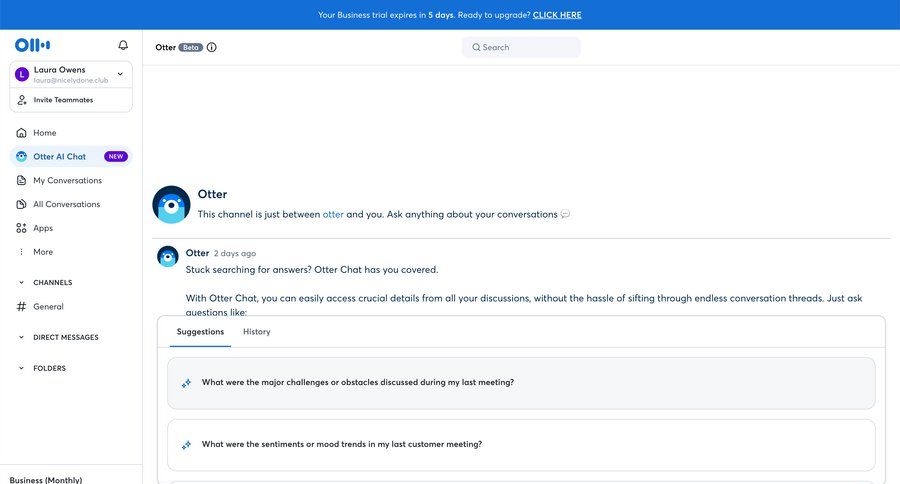Image resolution: width=900 pixels, height=484 pixels.
Task: Click the General channel hash icon
Action: pyautogui.click(x=21, y=307)
